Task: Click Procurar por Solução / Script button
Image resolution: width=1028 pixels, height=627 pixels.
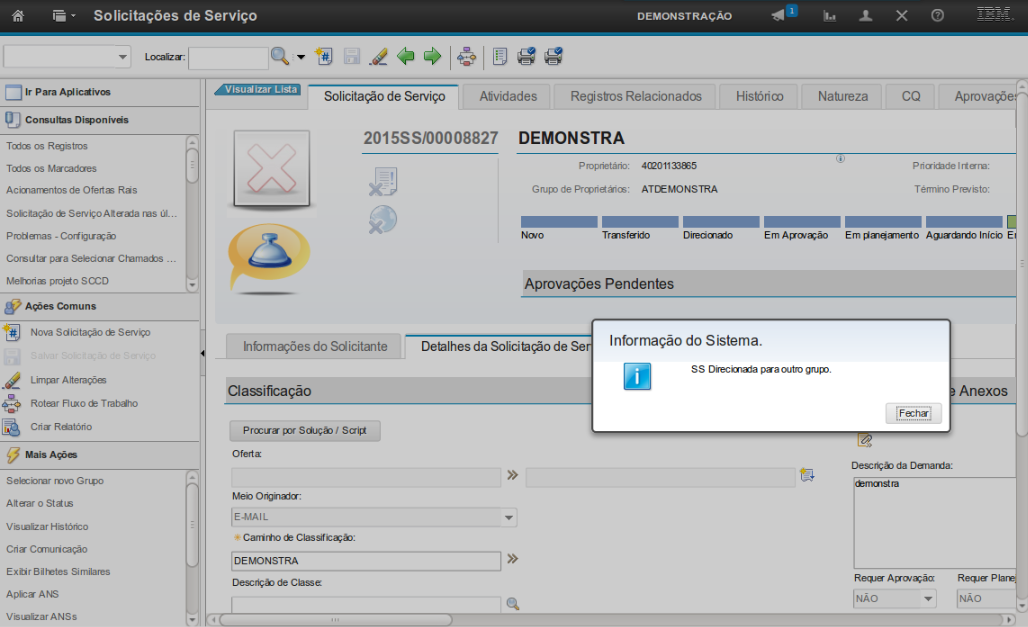Action: coord(305,431)
